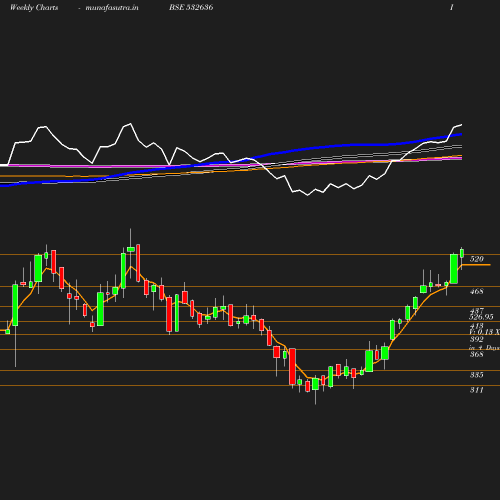Click the '526.95' current price label
This screenshot has width=500, height=500.
coord(481,317)
